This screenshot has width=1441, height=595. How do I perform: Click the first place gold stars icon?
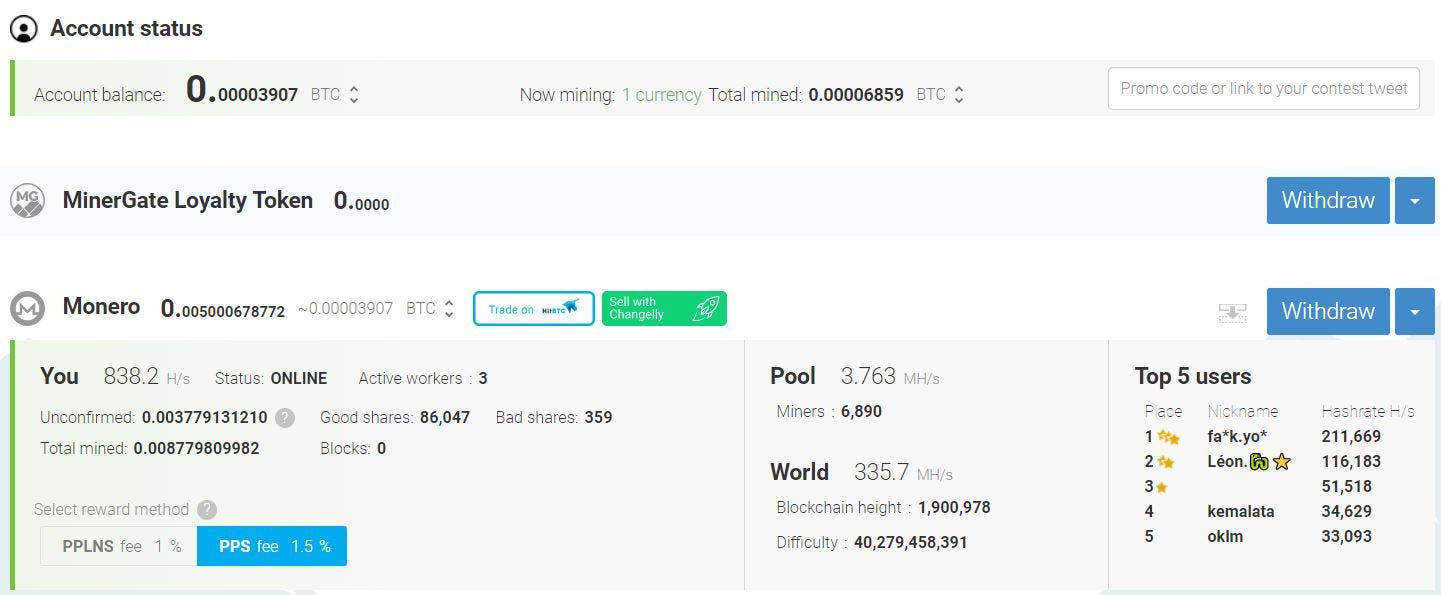(x=1168, y=437)
